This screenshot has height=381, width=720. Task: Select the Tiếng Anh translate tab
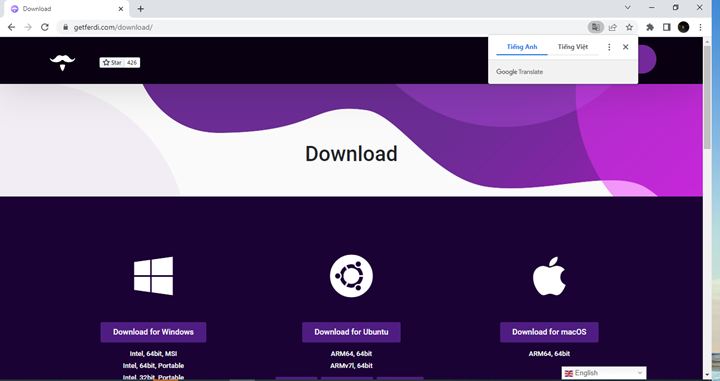coord(522,47)
